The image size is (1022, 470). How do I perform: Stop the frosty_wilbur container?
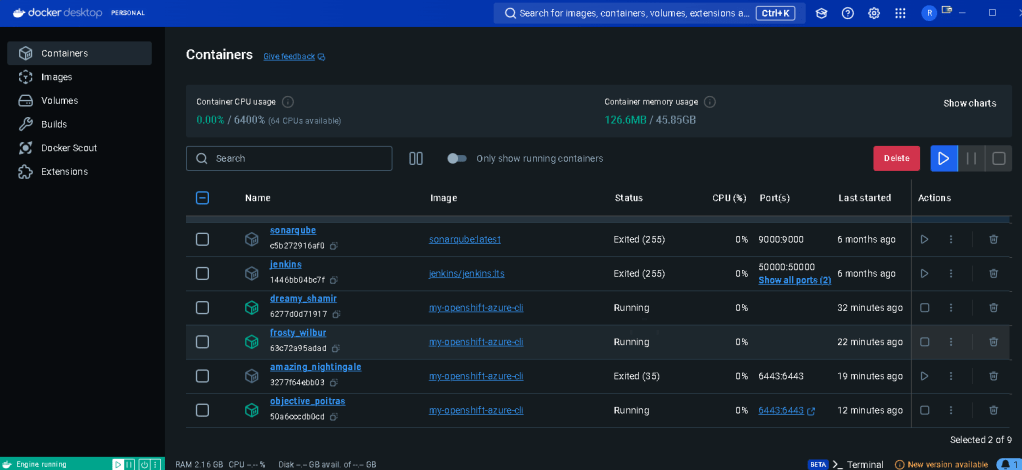pyautogui.click(x=924, y=342)
